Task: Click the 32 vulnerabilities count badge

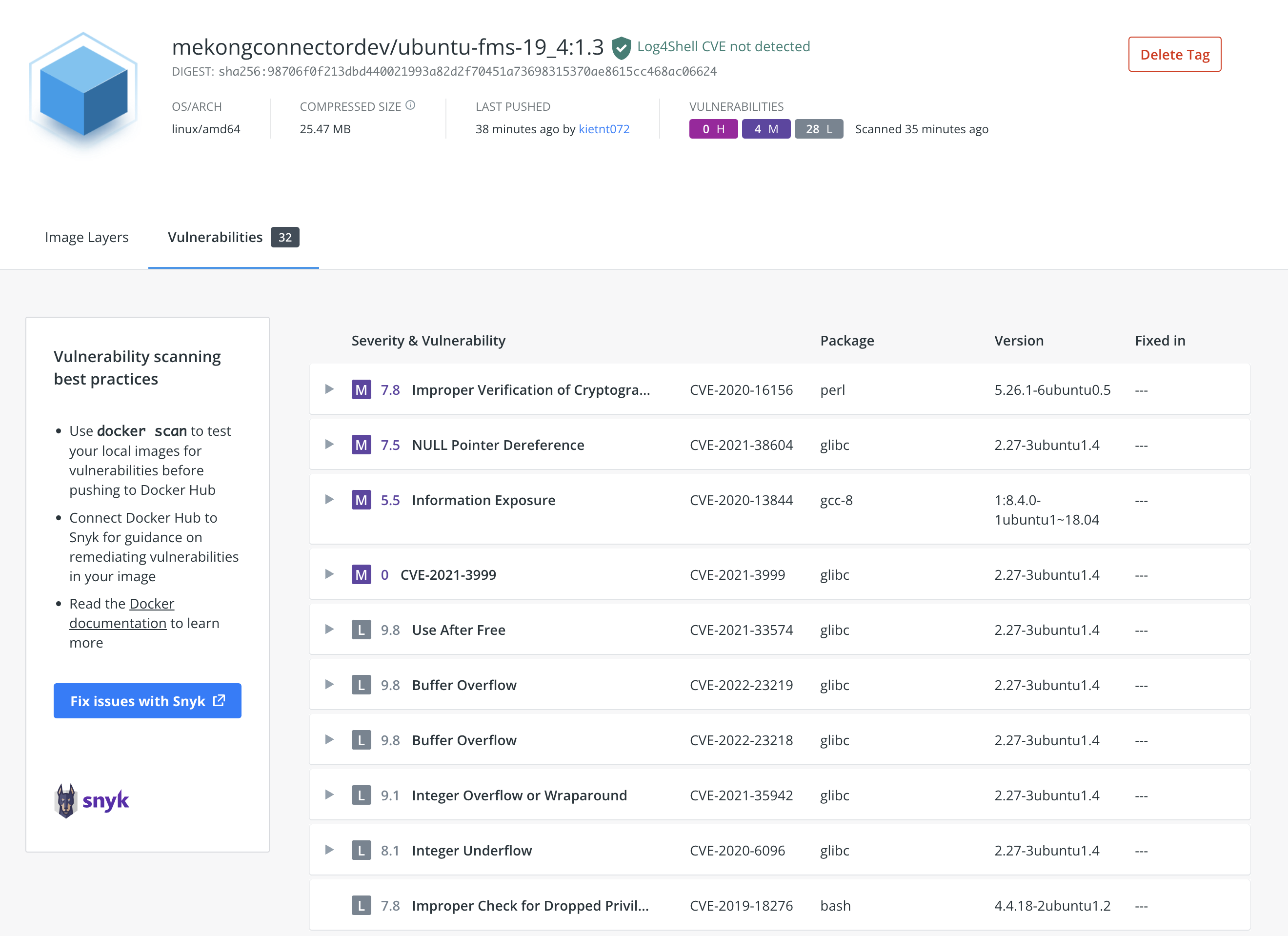Action: click(x=285, y=237)
